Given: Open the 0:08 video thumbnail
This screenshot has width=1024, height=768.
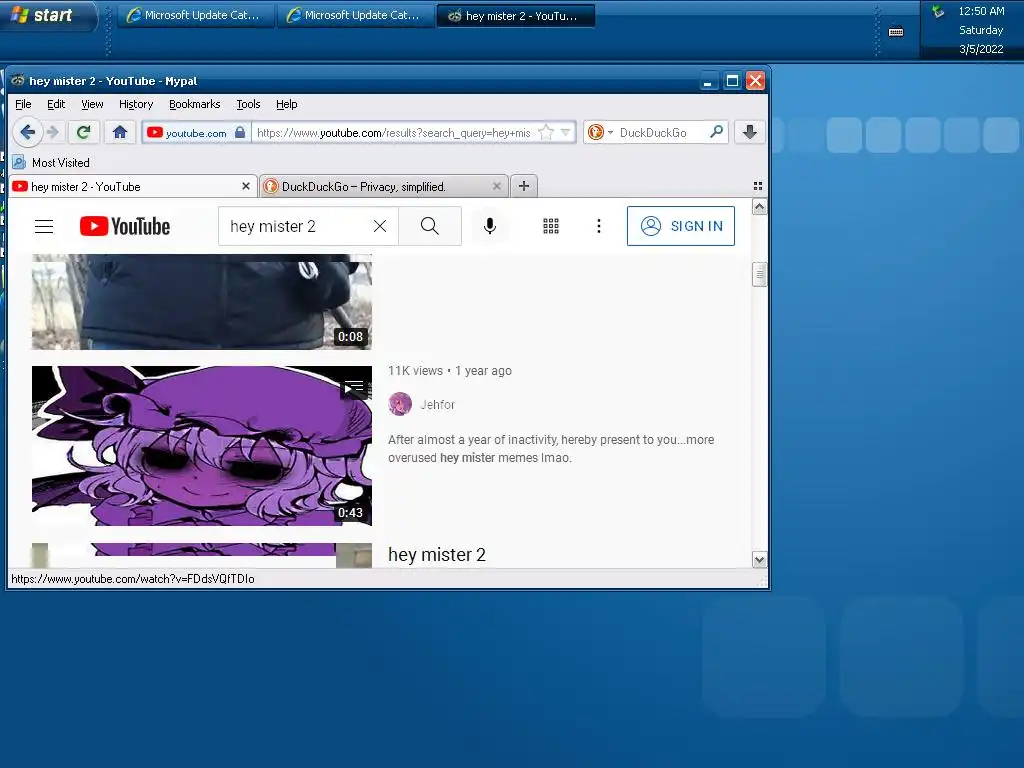Looking at the screenshot, I should point(202,302).
